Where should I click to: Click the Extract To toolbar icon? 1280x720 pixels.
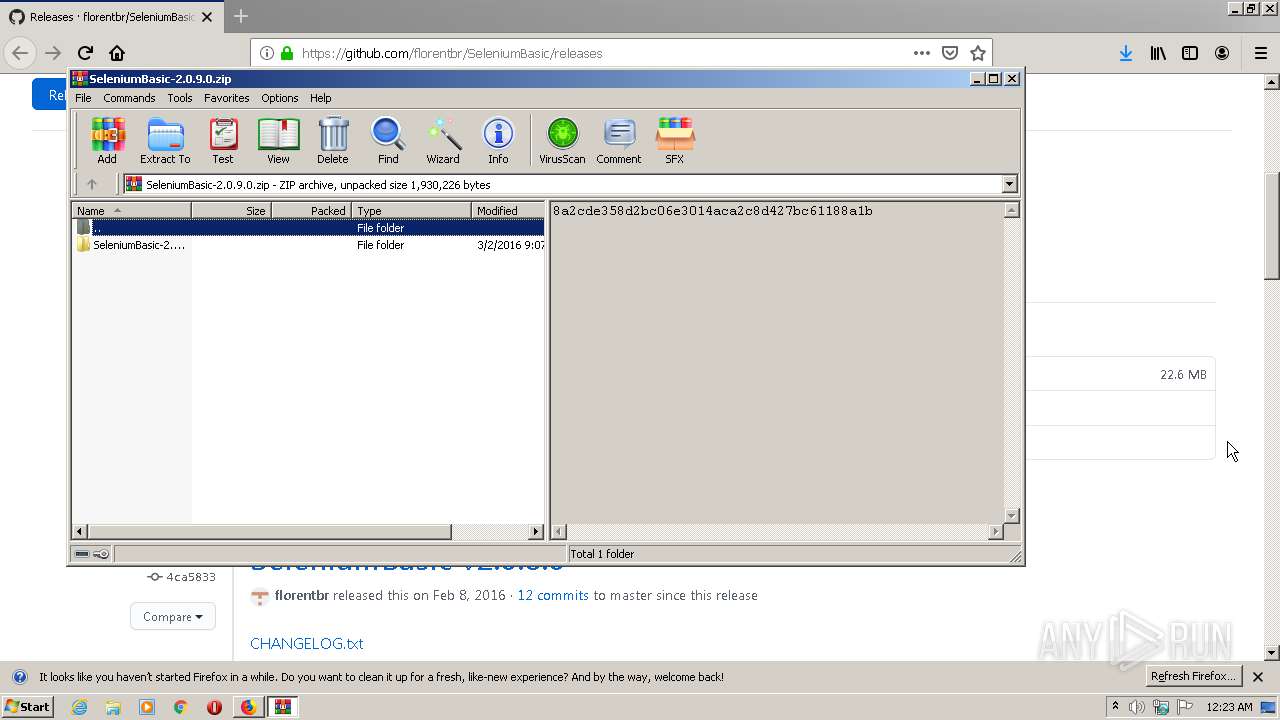click(x=165, y=140)
